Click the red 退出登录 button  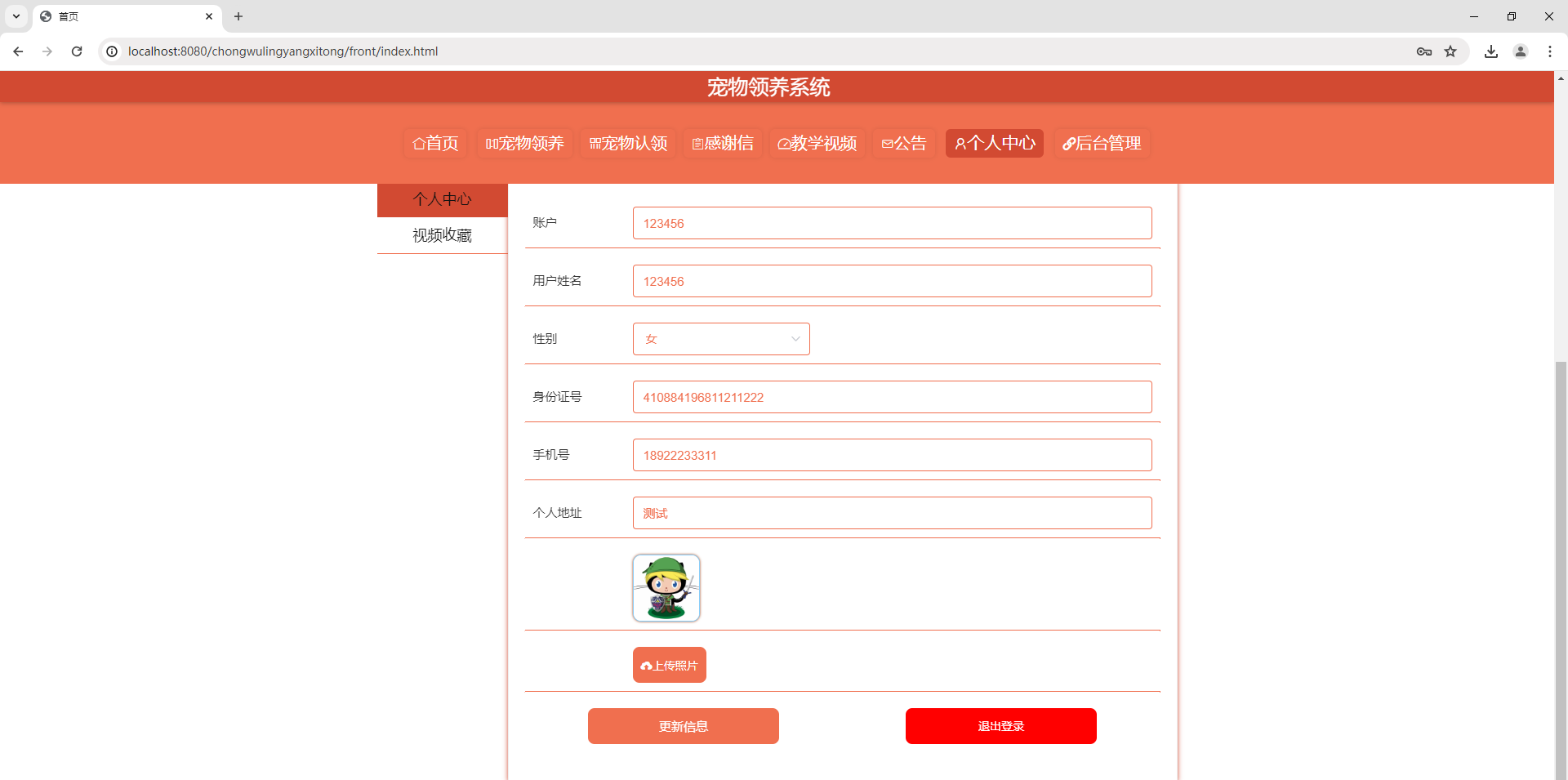click(1001, 726)
